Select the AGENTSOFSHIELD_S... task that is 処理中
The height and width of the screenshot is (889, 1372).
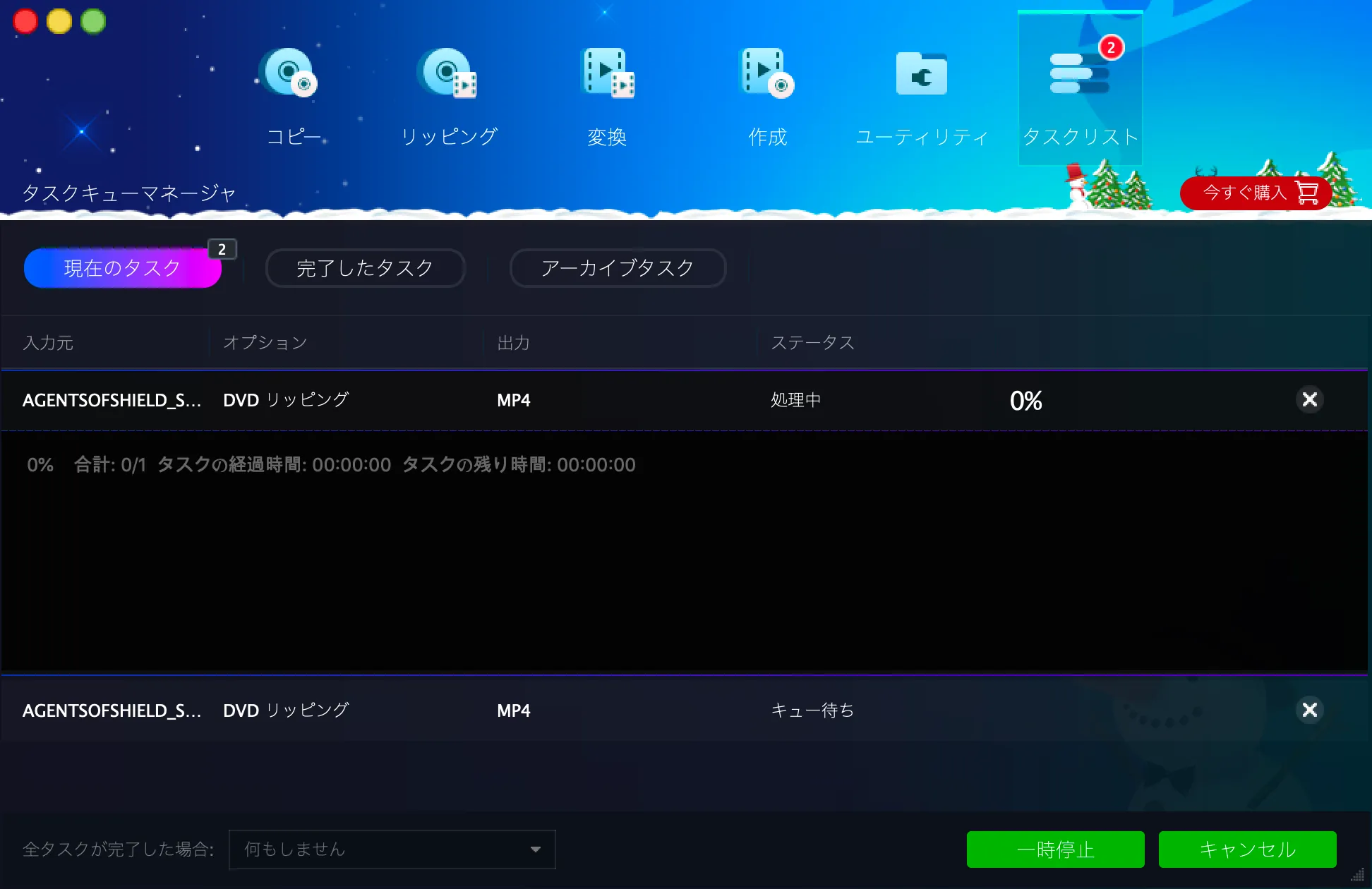tap(112, 400)
